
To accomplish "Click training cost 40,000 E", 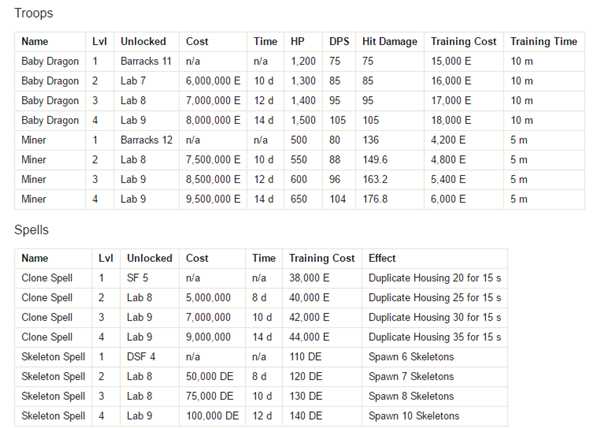I will [x=309, y=298].
